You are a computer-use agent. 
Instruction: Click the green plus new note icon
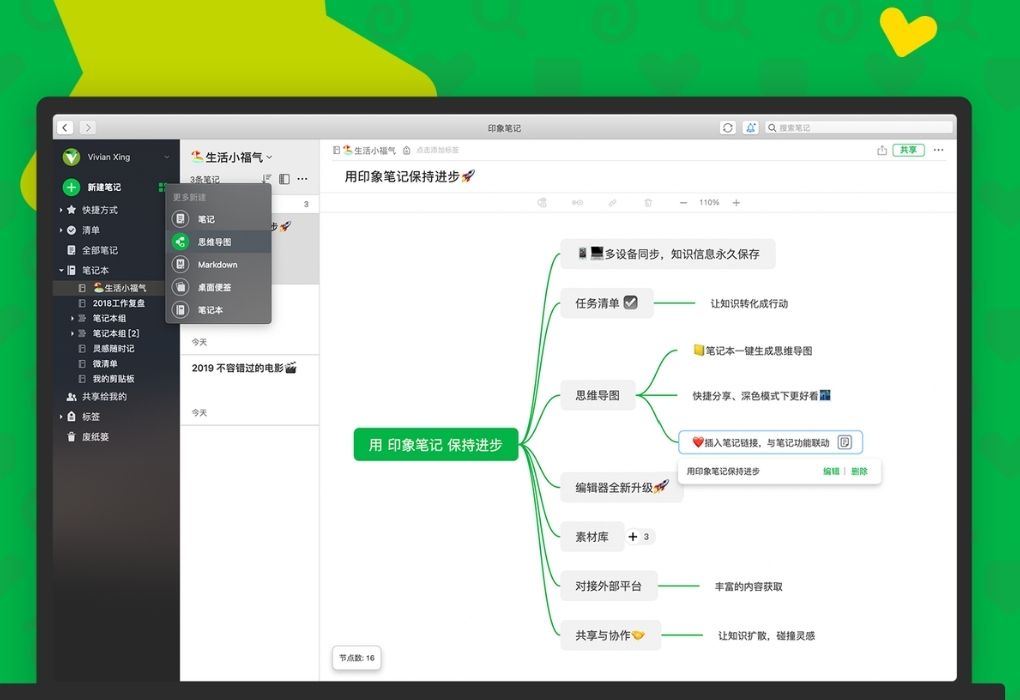71,187
